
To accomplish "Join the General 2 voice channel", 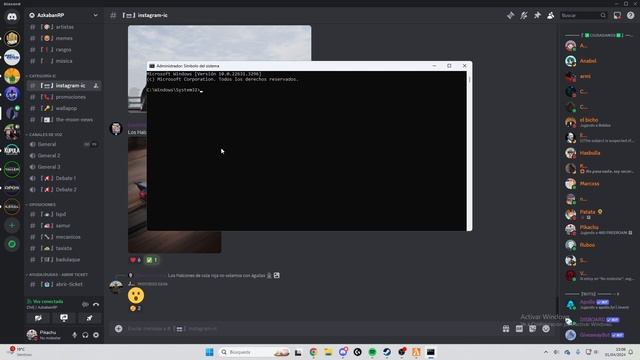I will click(63, 156).
